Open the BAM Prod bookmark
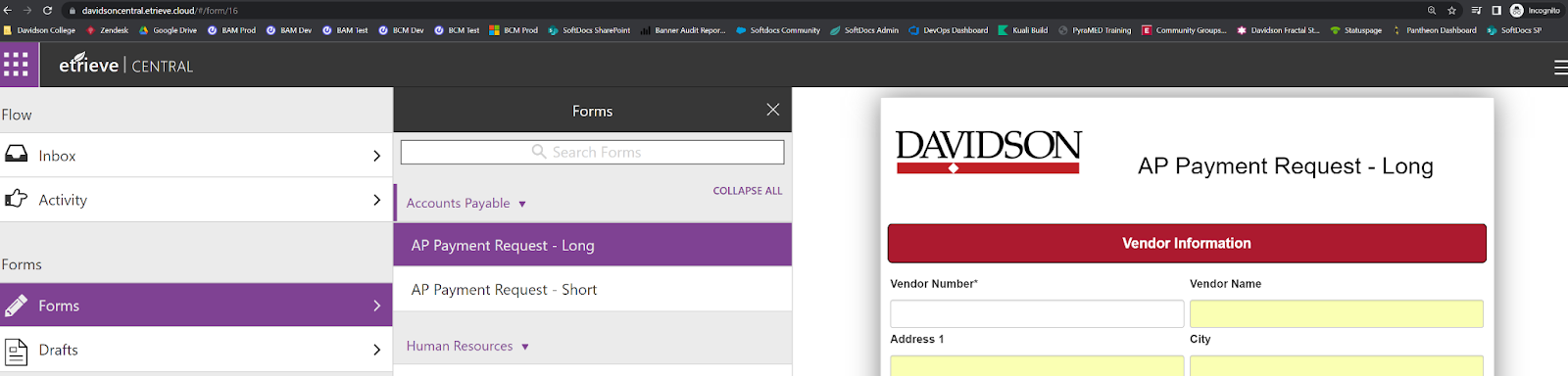 point(231,30)
